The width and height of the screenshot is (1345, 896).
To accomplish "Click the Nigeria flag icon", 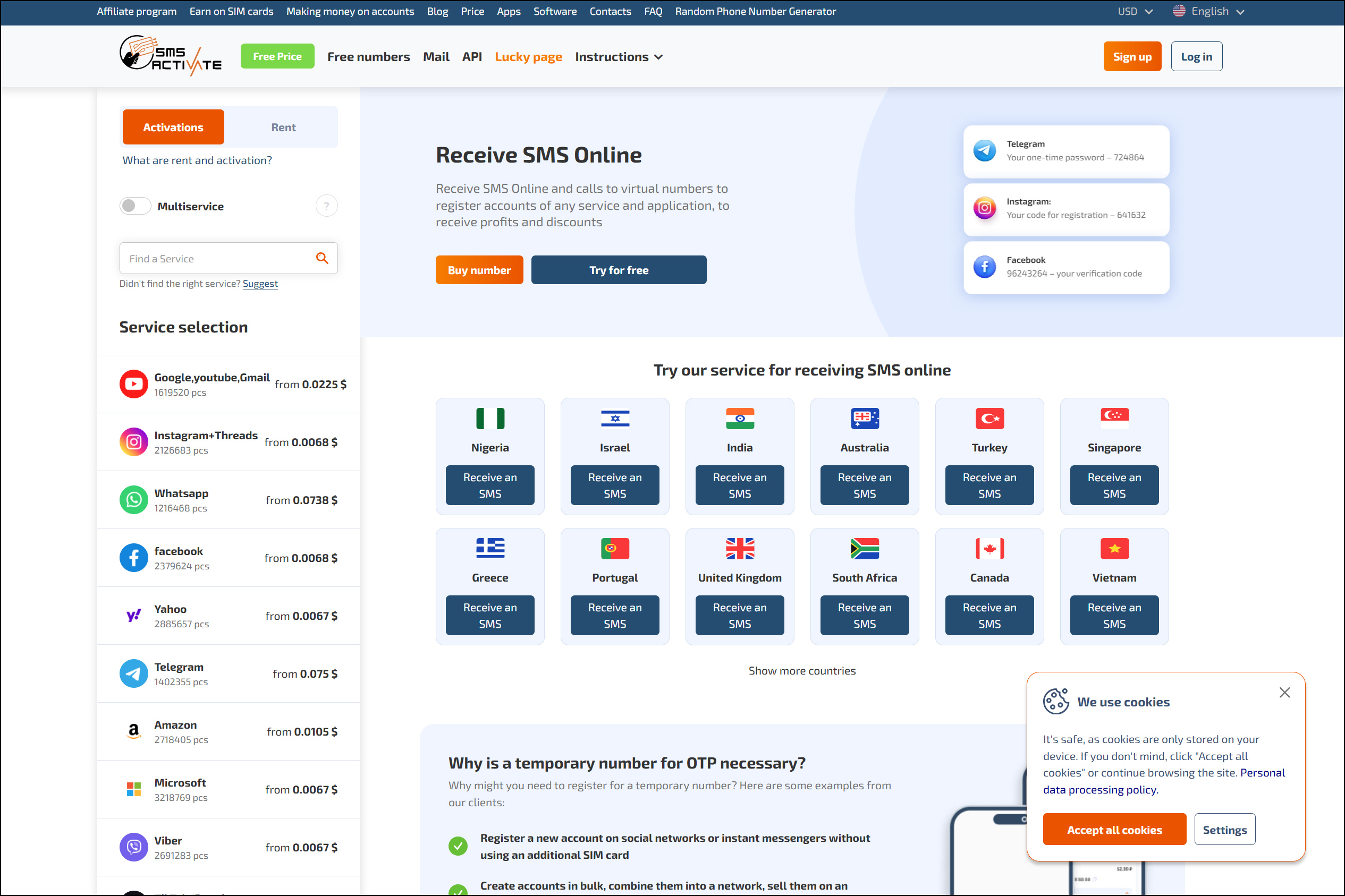I will 490,419.
